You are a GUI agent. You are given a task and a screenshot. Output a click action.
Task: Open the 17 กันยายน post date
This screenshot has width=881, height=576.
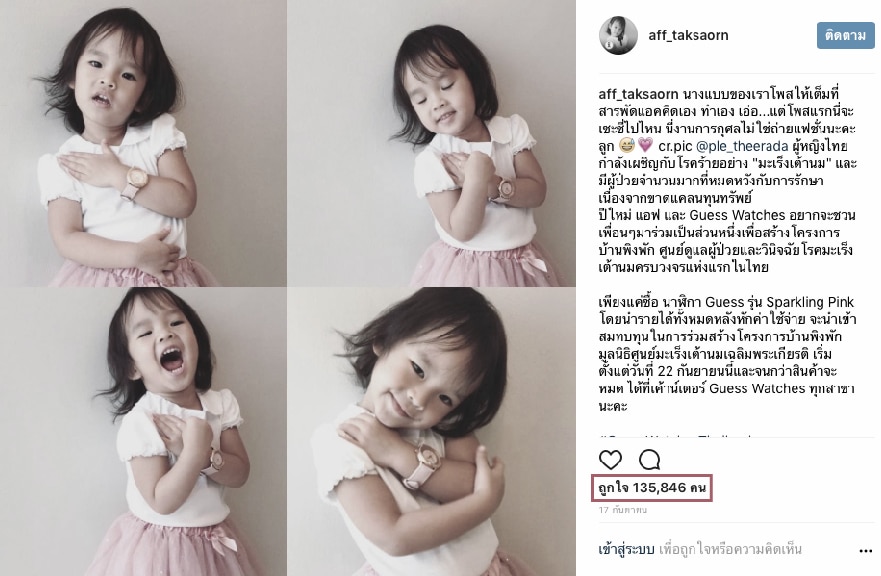(623, 510)
